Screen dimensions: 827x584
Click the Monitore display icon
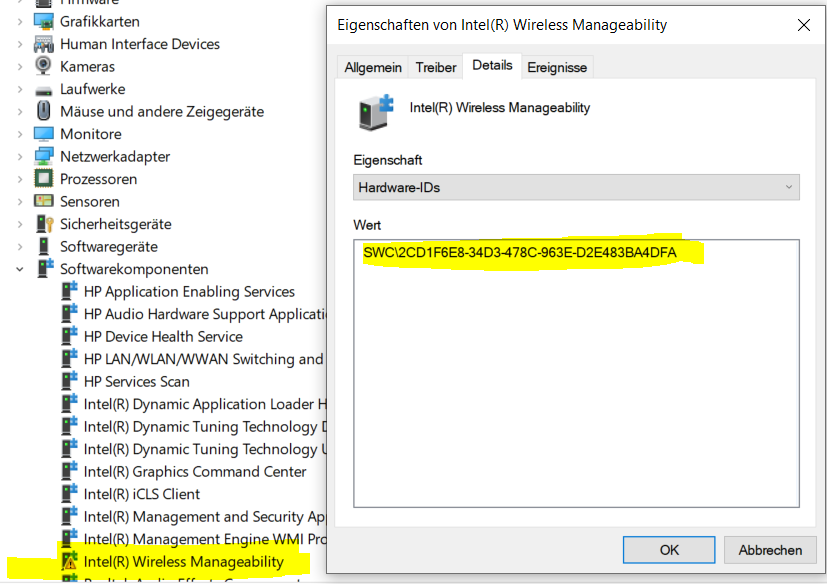coord(44,134)
